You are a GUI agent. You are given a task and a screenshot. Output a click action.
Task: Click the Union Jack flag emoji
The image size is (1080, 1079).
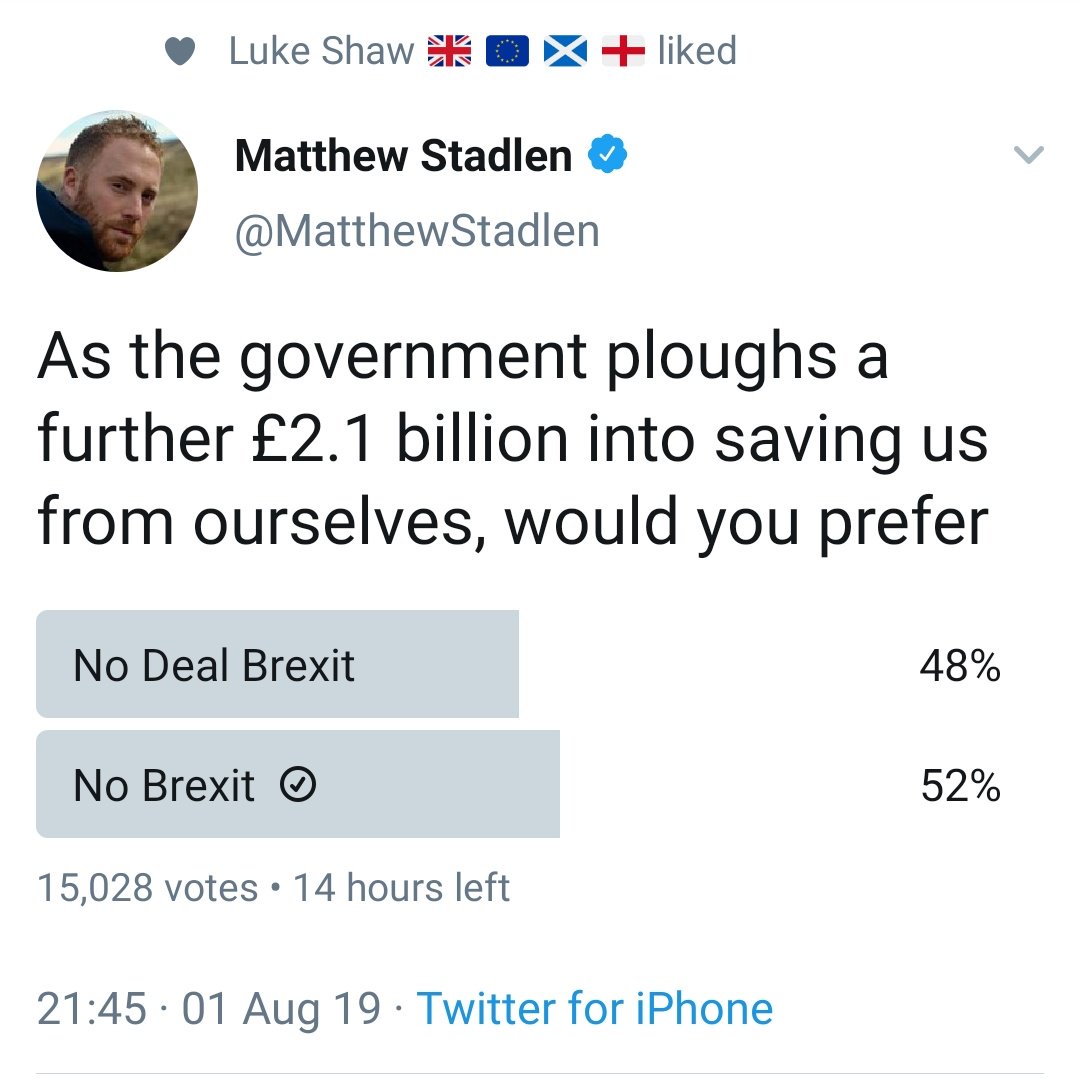pos(449,51)
